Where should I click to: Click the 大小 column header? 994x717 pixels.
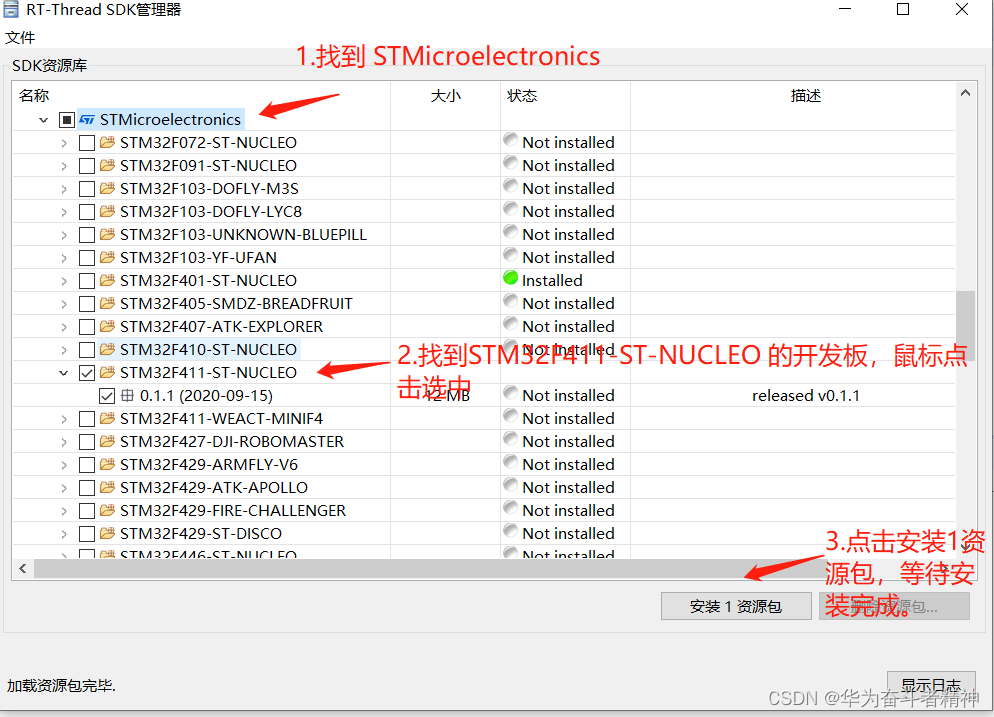(x=446, y=96)
